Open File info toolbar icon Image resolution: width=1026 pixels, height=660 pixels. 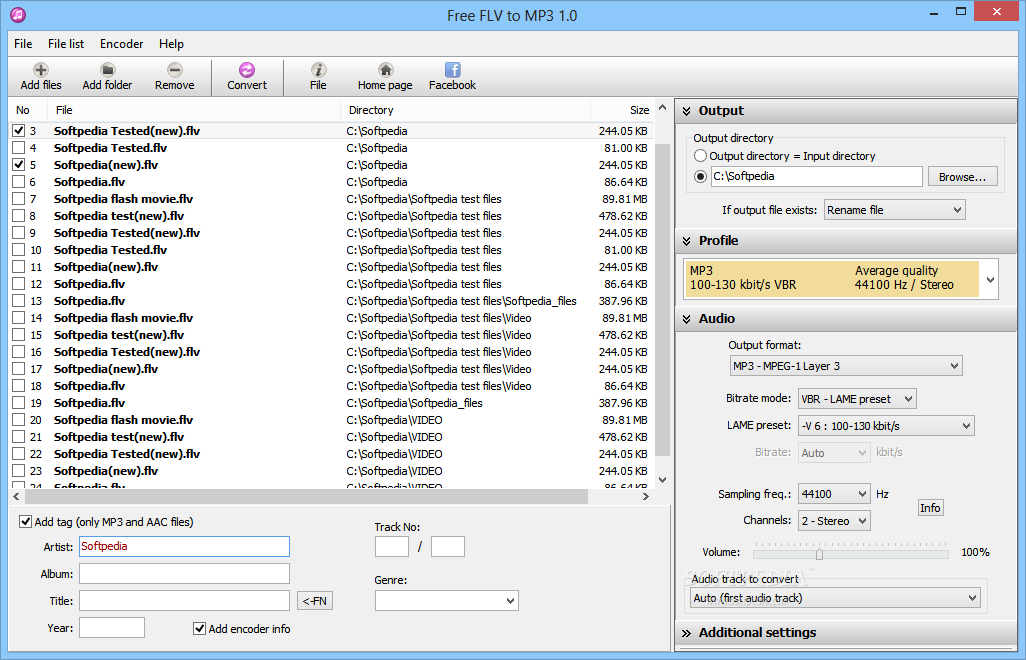[318, 77]
